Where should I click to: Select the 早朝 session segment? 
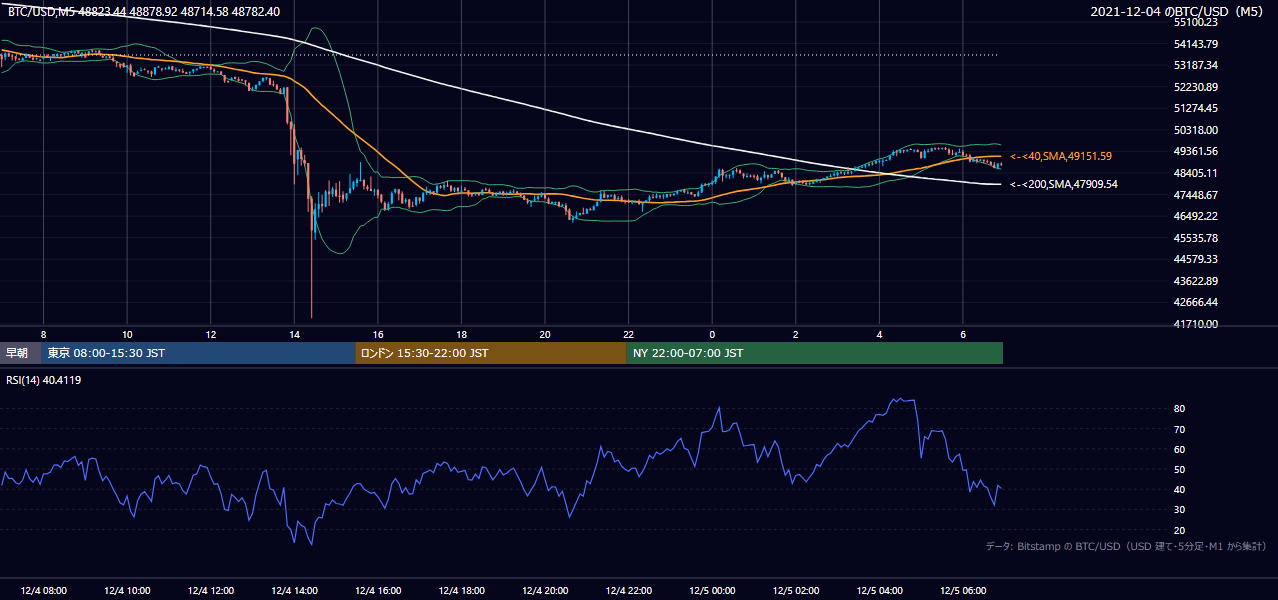(19, 353)
